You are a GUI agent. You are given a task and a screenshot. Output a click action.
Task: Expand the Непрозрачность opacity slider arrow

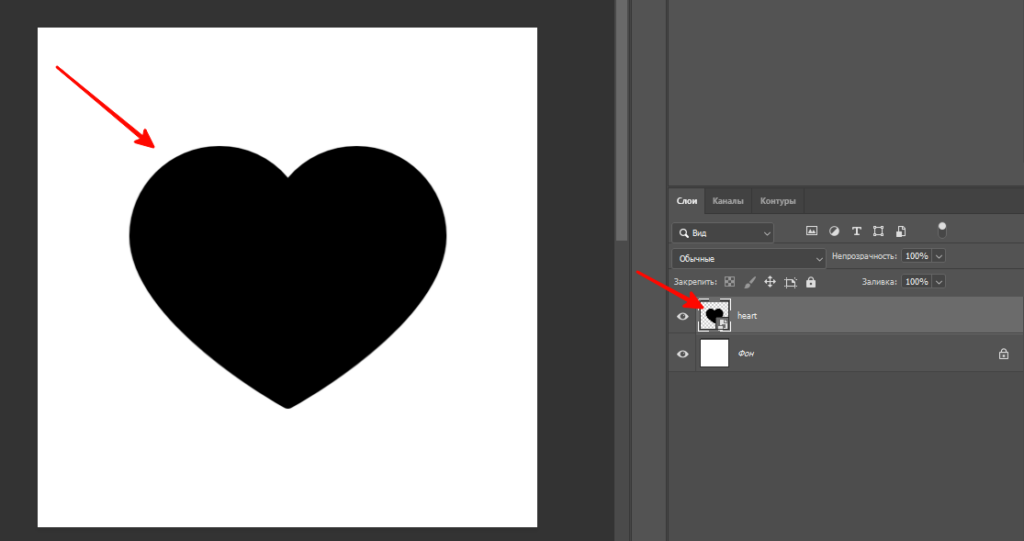pos(939,257)
